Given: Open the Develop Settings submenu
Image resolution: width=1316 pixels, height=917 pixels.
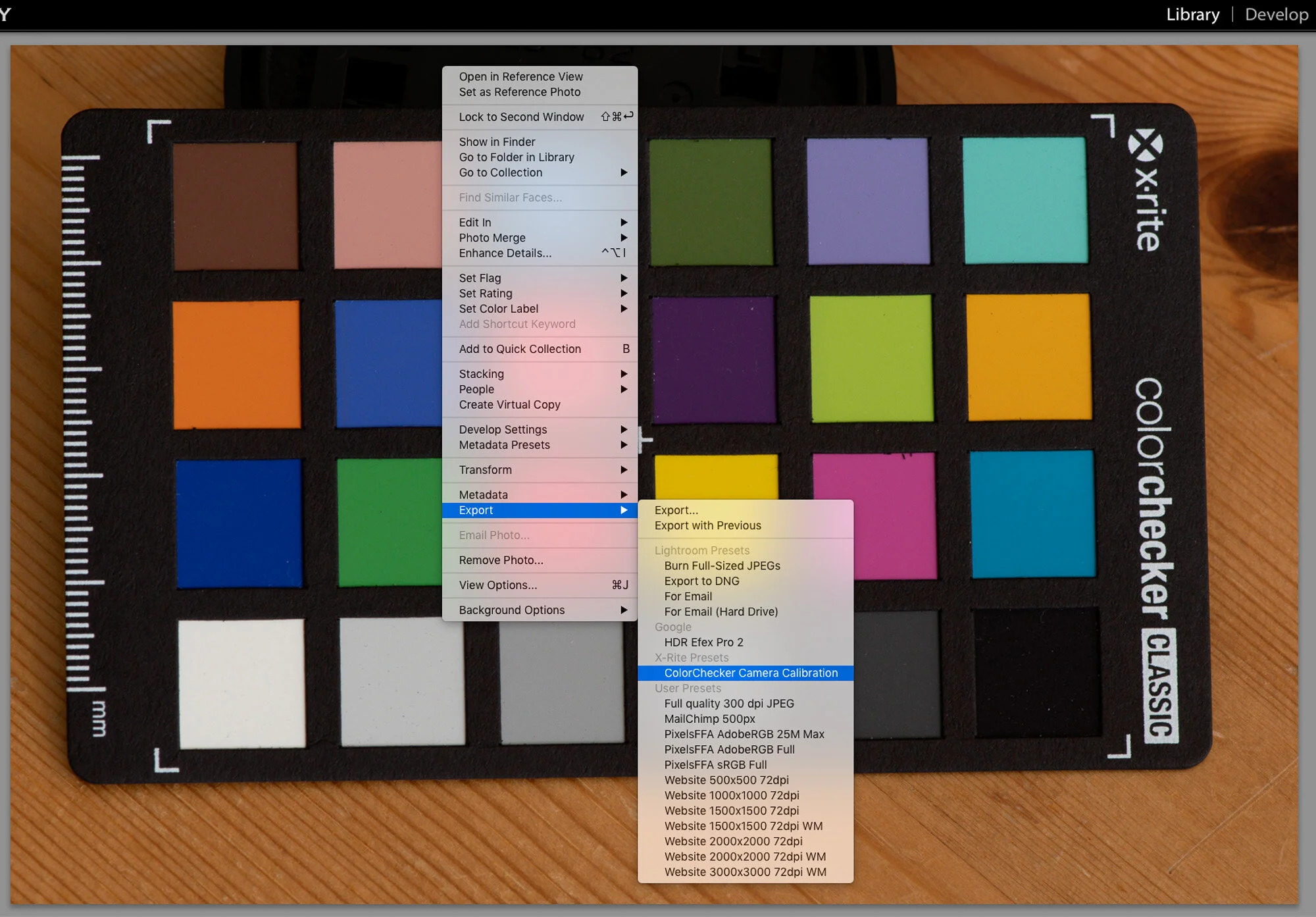Looking at the screenshot, I should pos(540,430).
